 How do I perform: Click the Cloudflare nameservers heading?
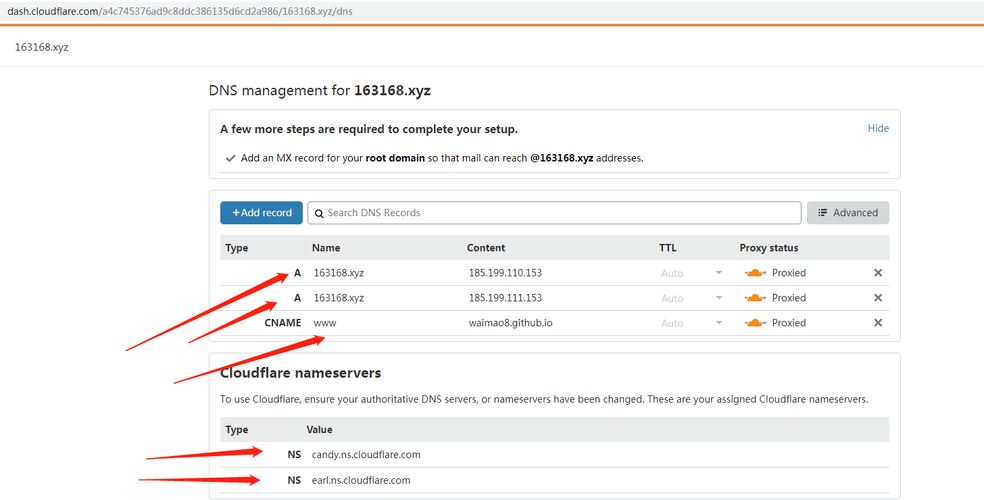(x=301, y=373)
